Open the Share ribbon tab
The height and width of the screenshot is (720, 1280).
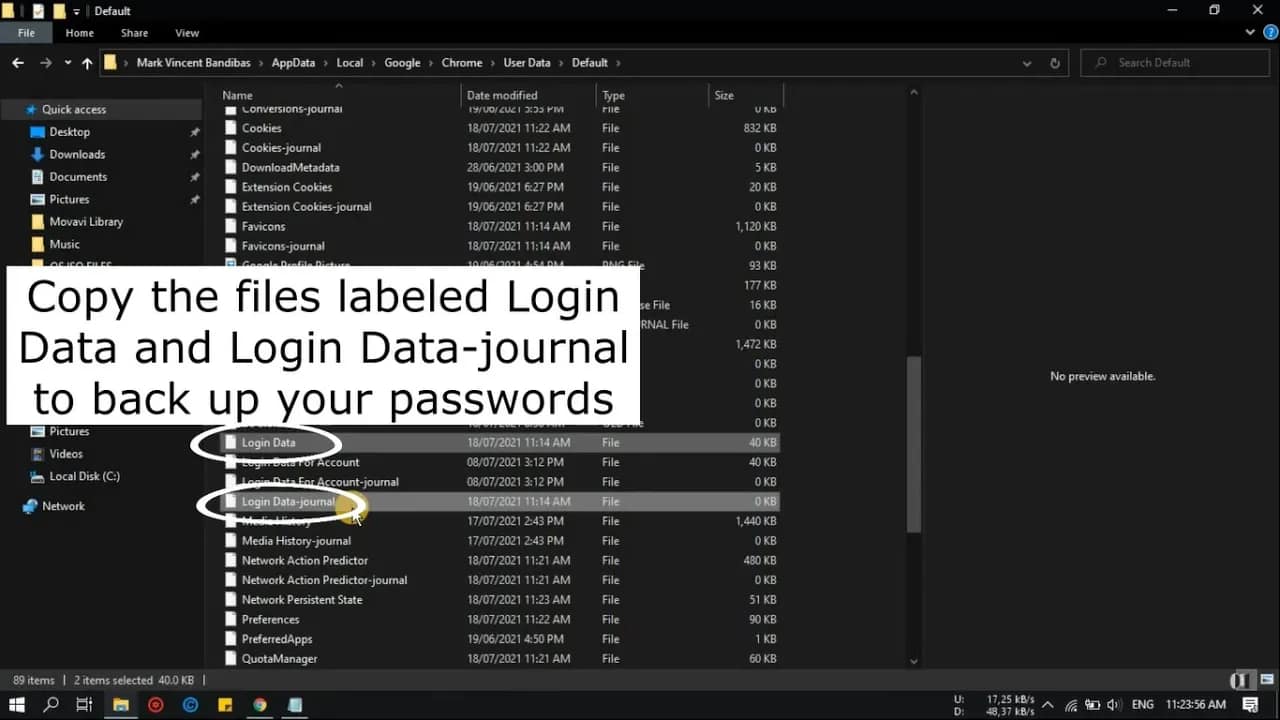[x=134, y=33]
